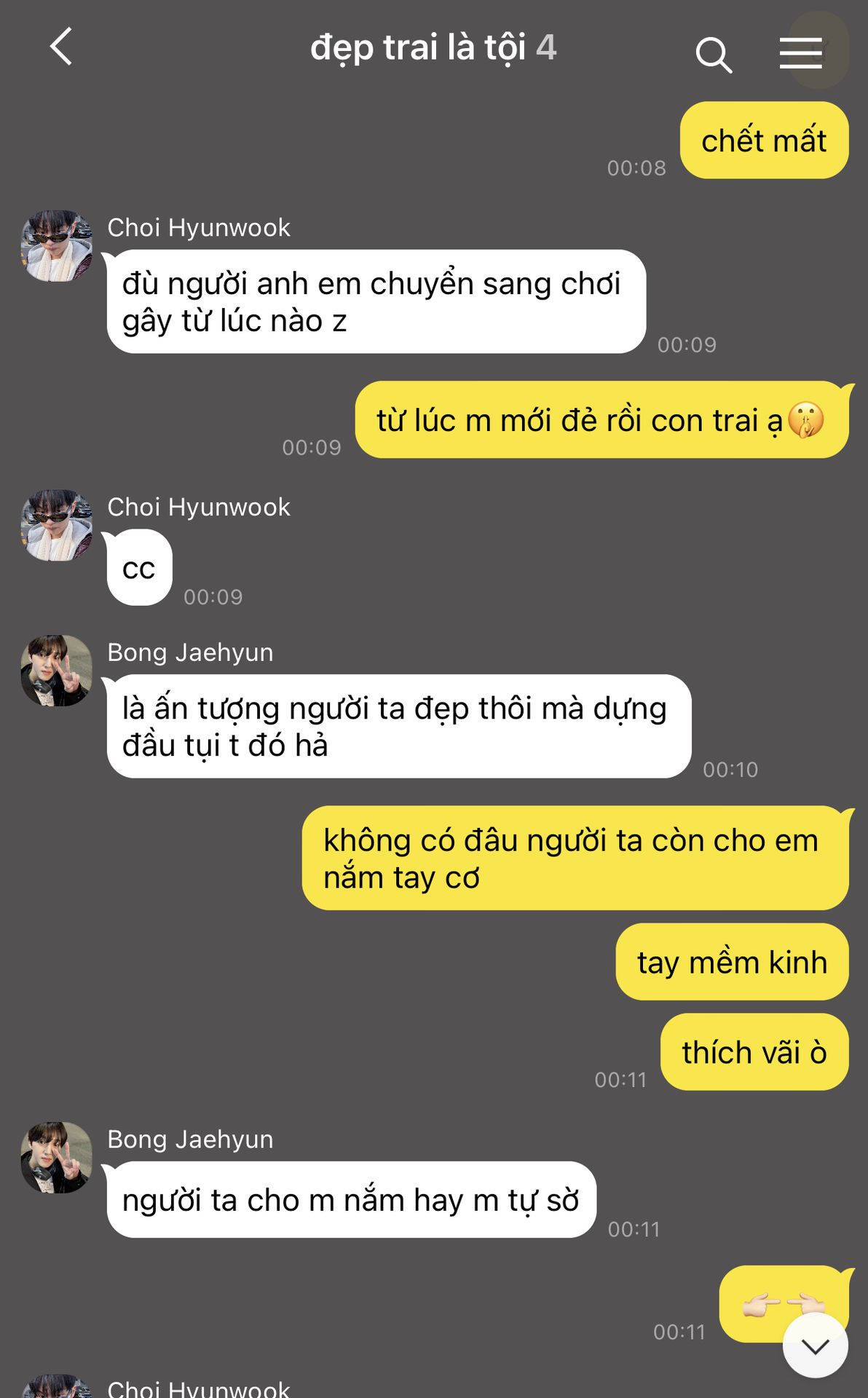Tap the pointing-fingers emoji bubble
This screenshot has height=1398, width=868.
pos(784,1305)
